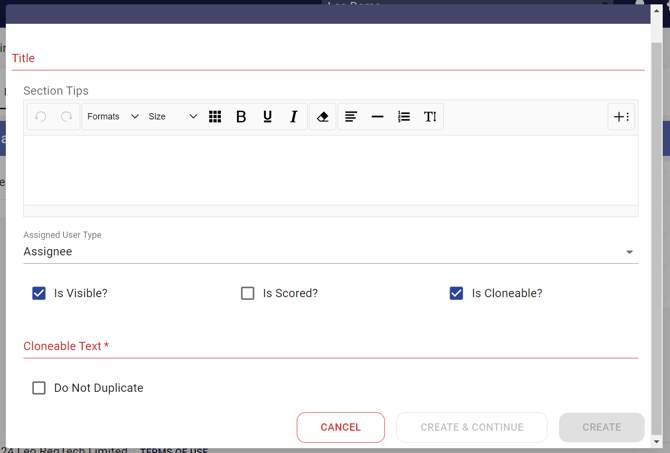Insert a horizontal line
This screenshot has width=670, height=453.
pyautogui.click(x=377, y=117)
